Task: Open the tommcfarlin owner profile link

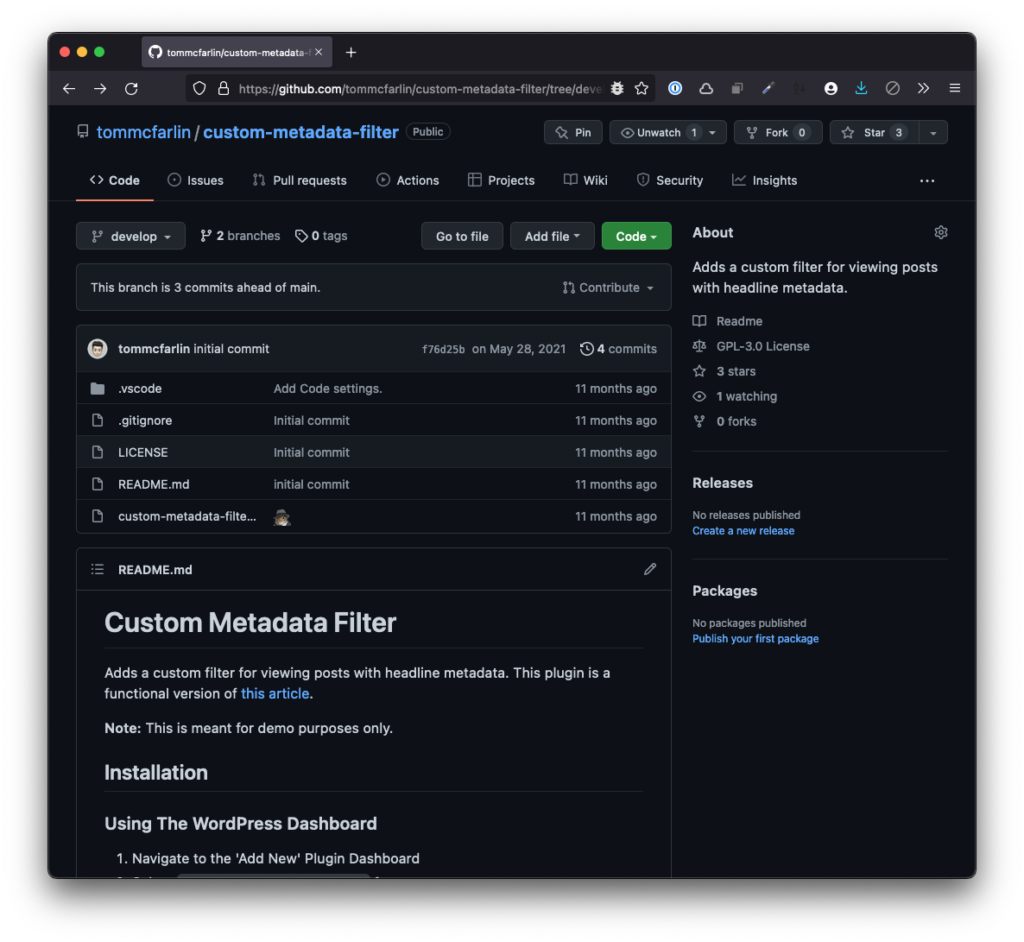Action: [x=144, y=132]
